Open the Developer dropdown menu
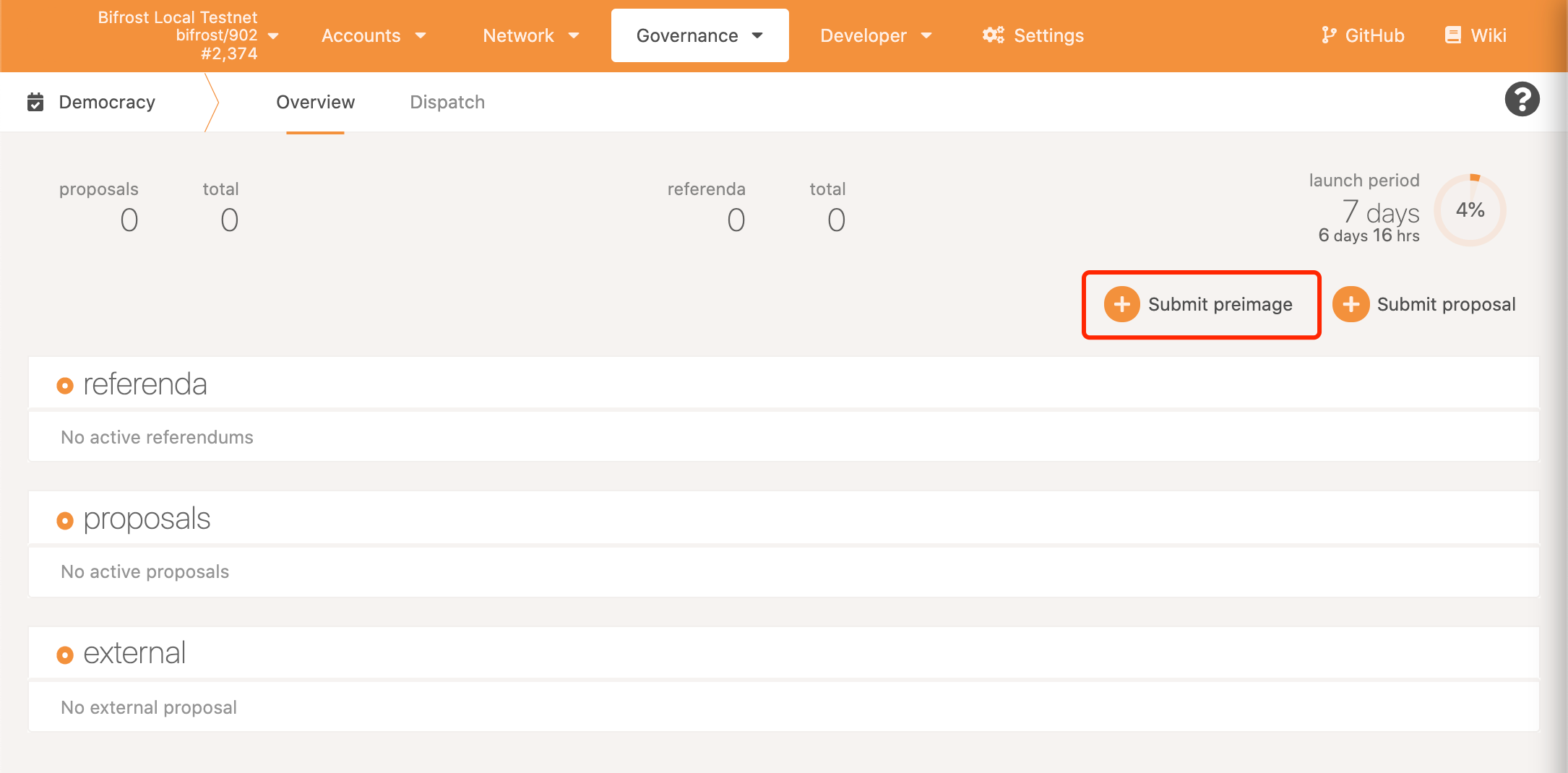The image size is (1568, 773). pyautogui.click(x=876, y=35)
